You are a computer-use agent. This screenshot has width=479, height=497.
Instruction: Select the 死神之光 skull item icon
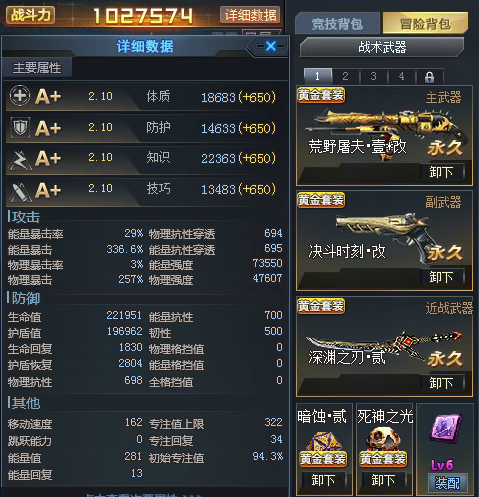(383, 439)
